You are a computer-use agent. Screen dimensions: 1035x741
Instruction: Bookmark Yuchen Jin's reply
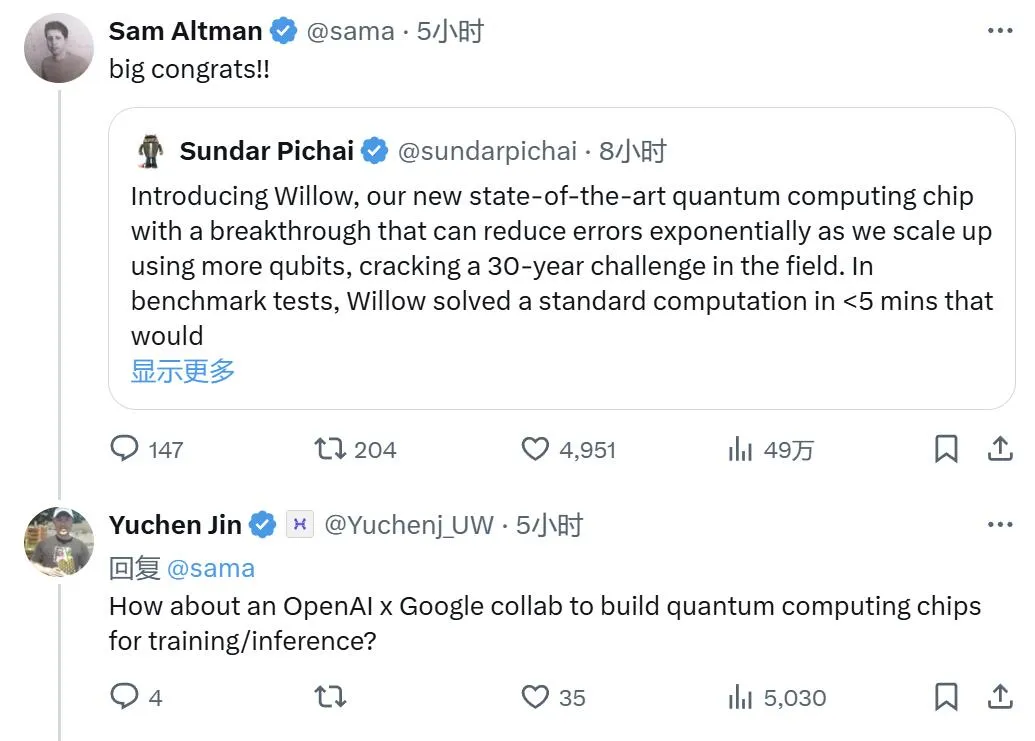pyautogui.click(x=946, y=696)
